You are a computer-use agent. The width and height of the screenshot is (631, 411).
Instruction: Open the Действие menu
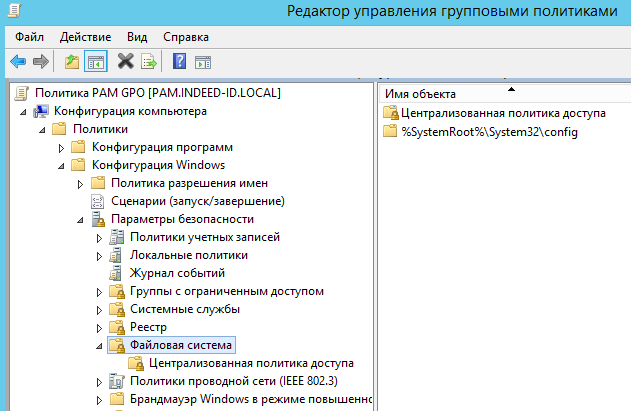coord(85,36)
